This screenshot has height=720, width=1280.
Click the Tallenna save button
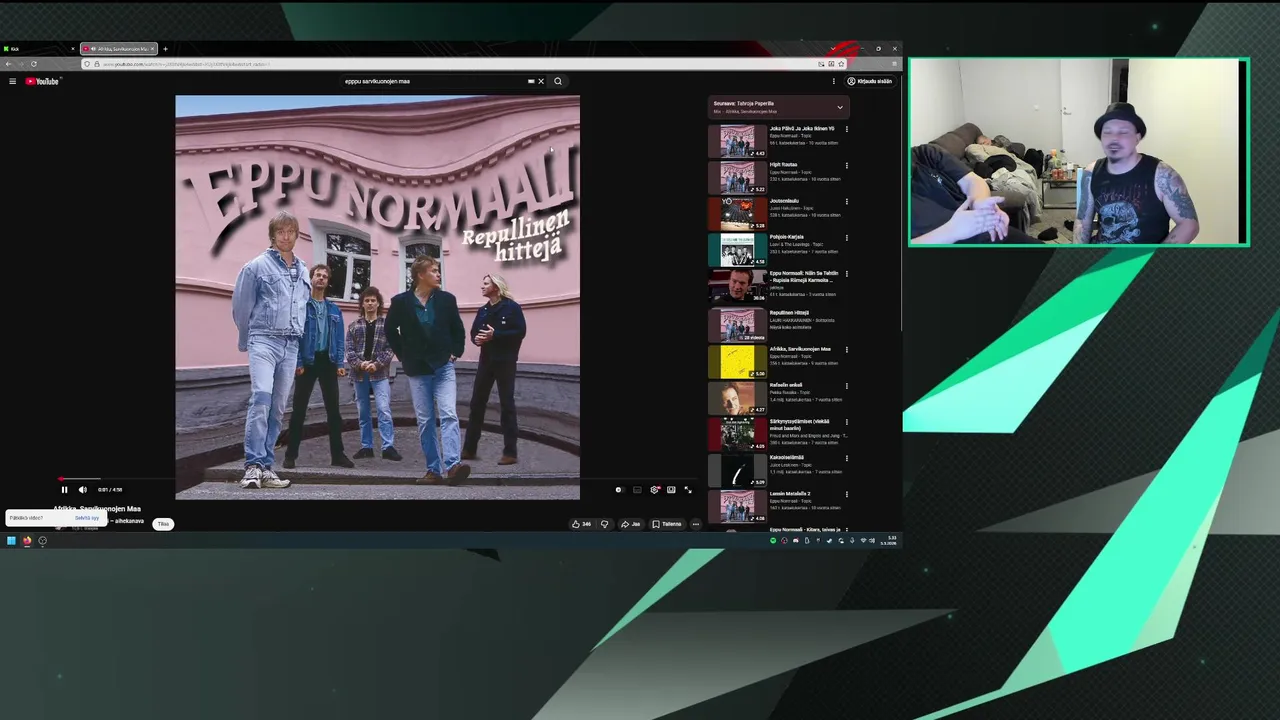(x=667, y=524)
